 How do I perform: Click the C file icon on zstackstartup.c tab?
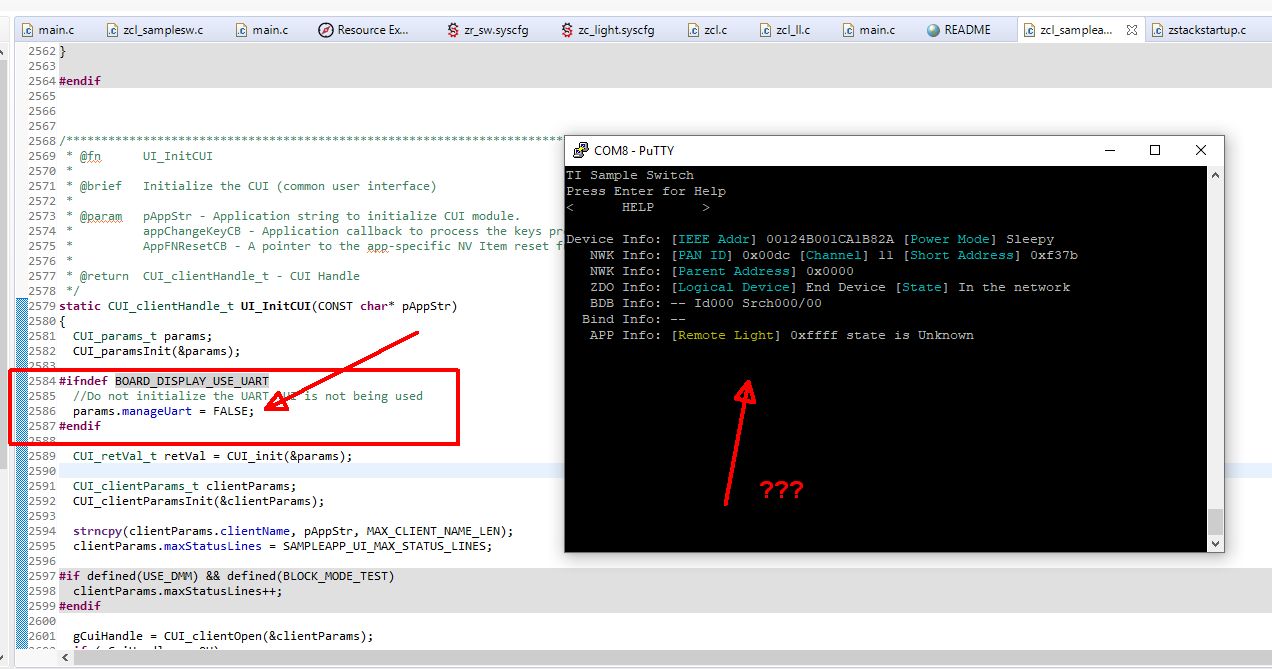coord(1158,30)
